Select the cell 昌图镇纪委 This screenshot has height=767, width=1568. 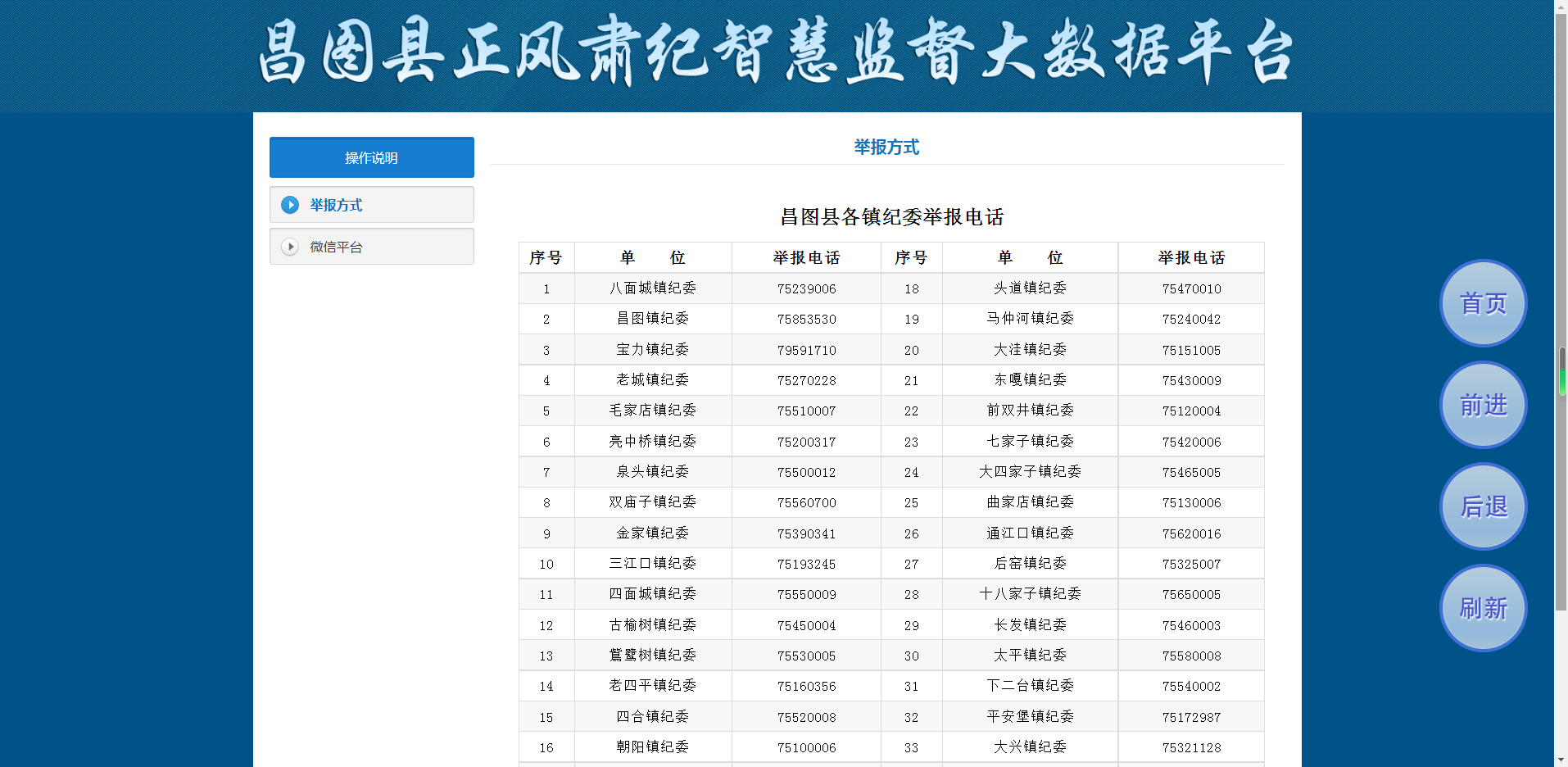653,319
